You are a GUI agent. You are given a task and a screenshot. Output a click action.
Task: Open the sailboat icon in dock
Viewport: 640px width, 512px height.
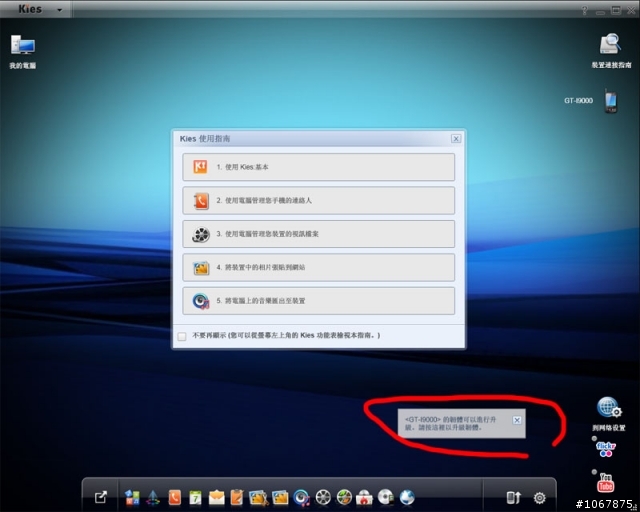pyautogui.click(x=153, y=498)
